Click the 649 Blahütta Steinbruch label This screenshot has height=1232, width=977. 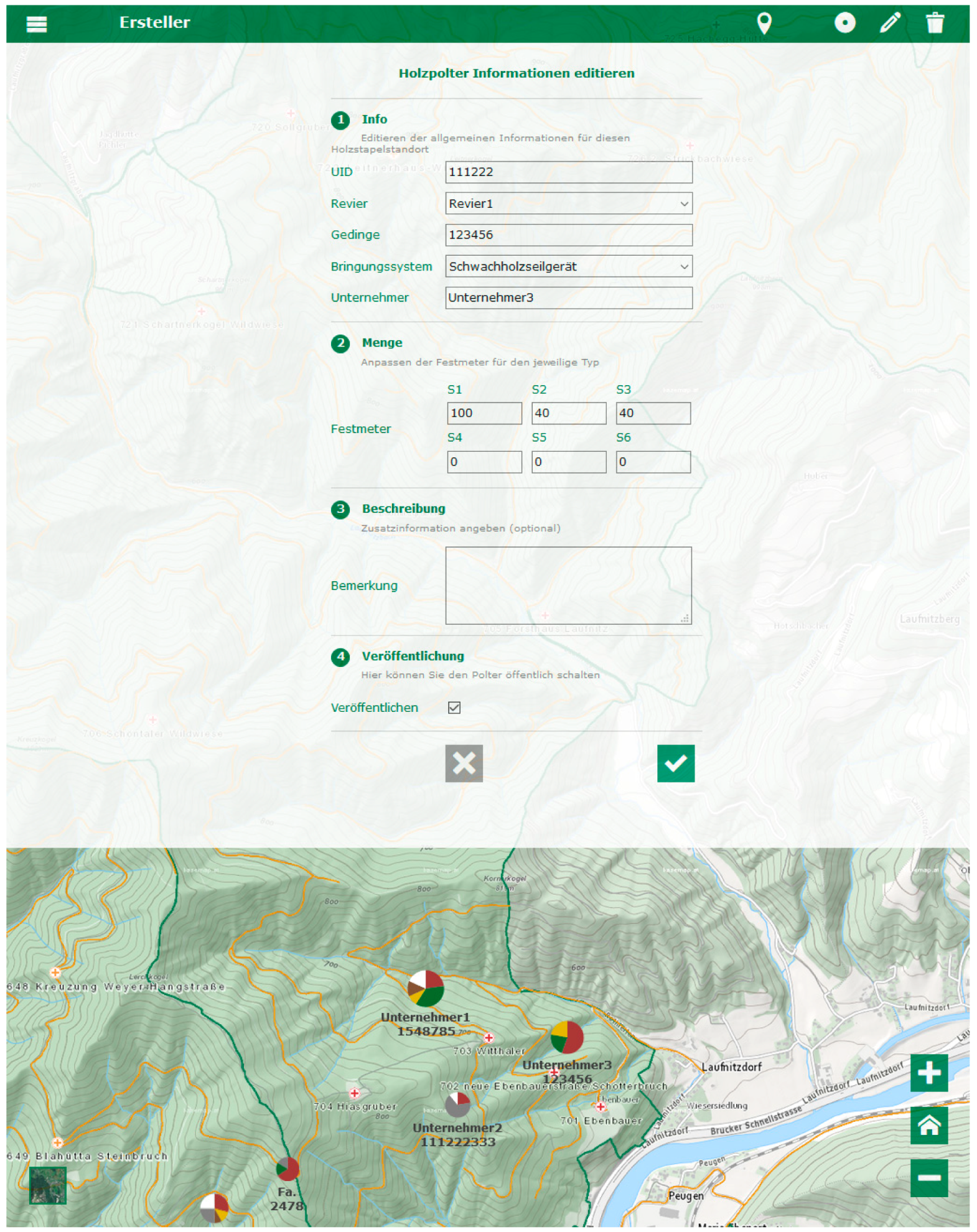[x=87, y=1155]
